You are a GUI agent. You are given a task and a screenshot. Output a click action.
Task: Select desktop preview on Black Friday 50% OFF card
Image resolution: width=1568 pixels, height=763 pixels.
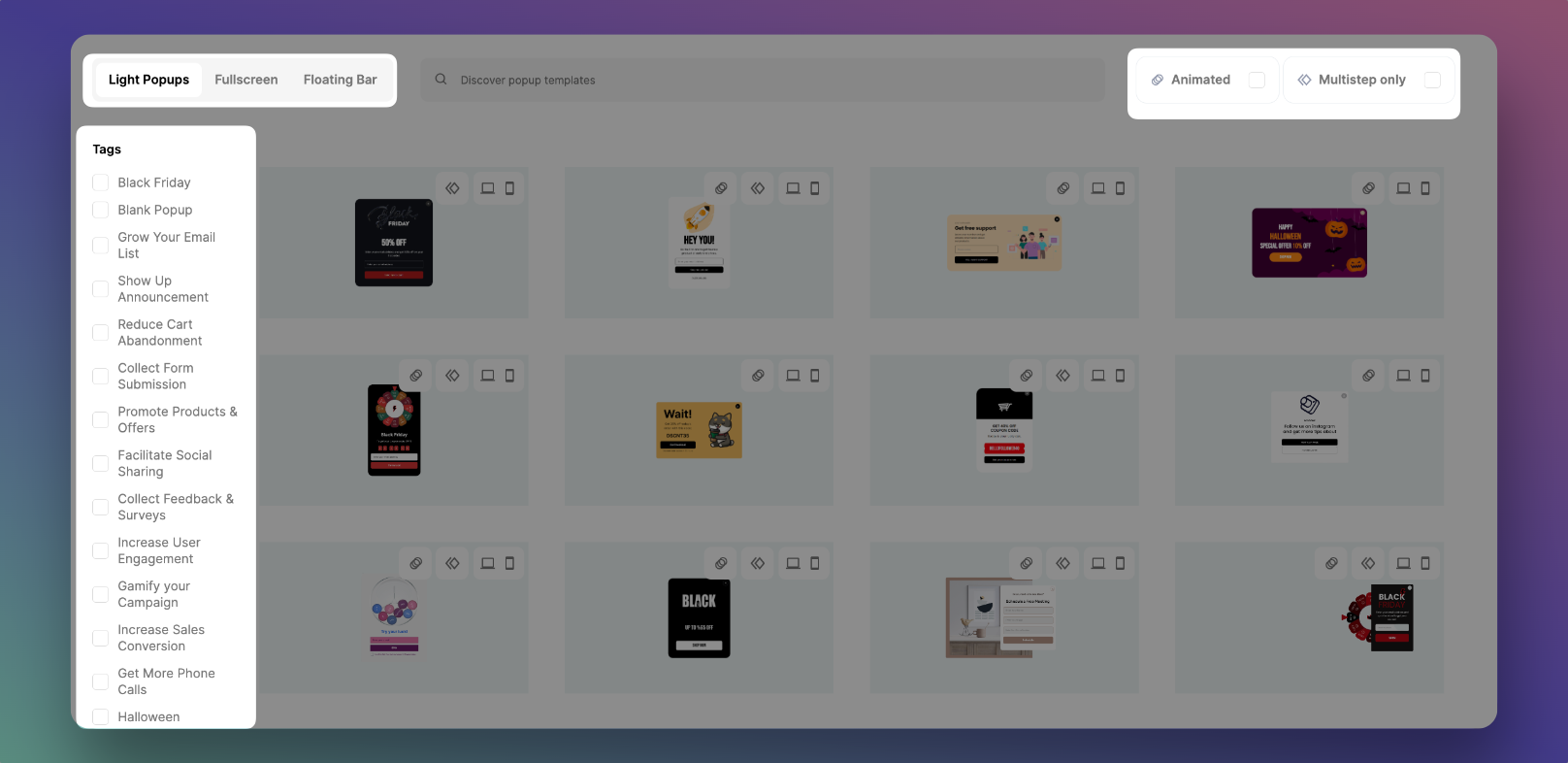[488, 188]
